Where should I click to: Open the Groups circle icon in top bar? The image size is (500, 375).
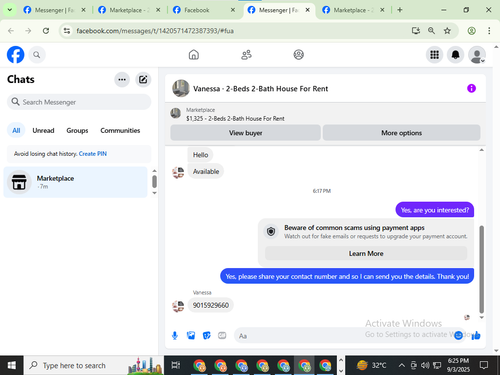[298, 55]
